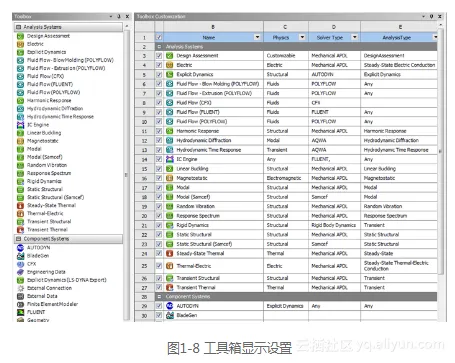Select Random Vibration in Toolbox list

(x=47, y=165)
